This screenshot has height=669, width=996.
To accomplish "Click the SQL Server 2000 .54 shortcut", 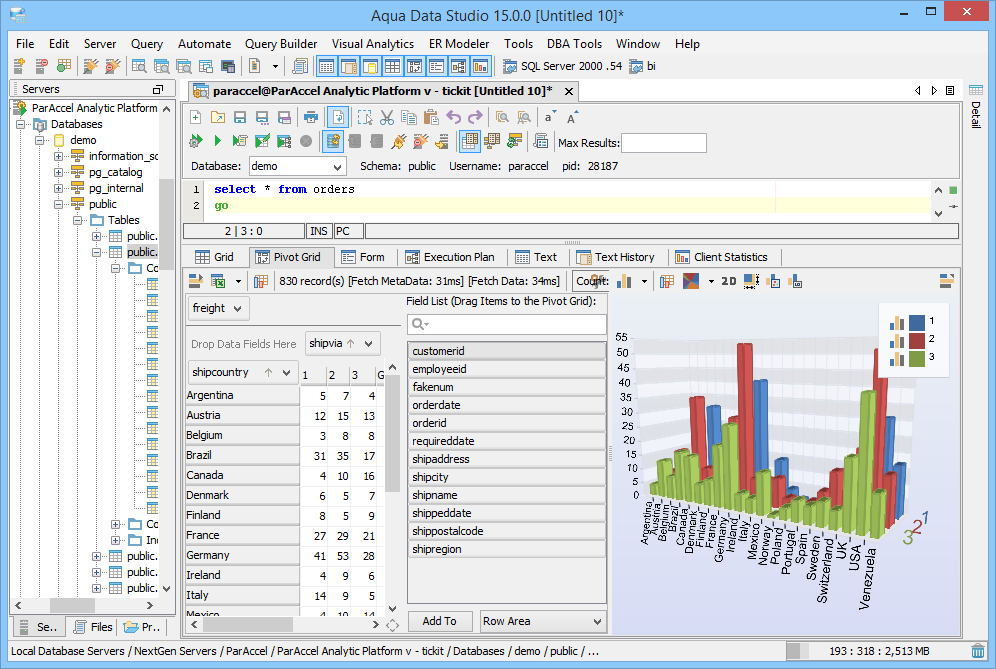I will pos(563,66).
